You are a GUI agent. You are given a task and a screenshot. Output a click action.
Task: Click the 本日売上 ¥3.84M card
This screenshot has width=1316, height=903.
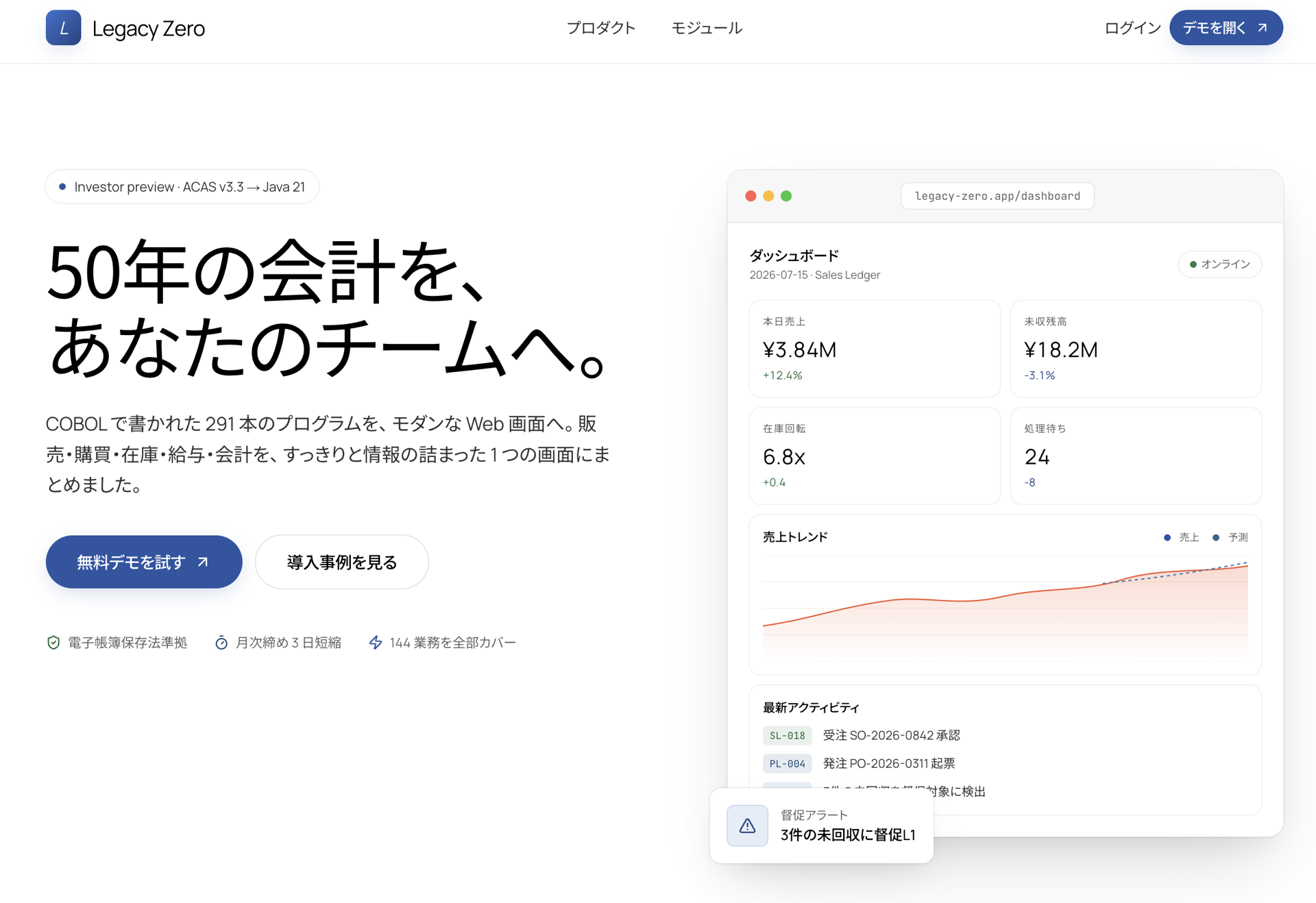click(x=875, y=349)
